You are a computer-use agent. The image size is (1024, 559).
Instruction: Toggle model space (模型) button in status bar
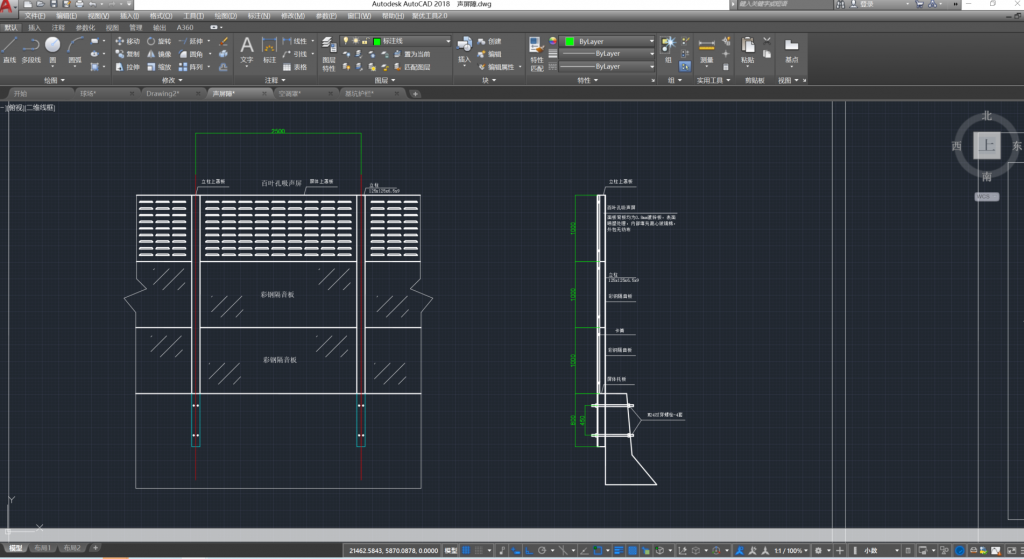(x=451, y=551)
